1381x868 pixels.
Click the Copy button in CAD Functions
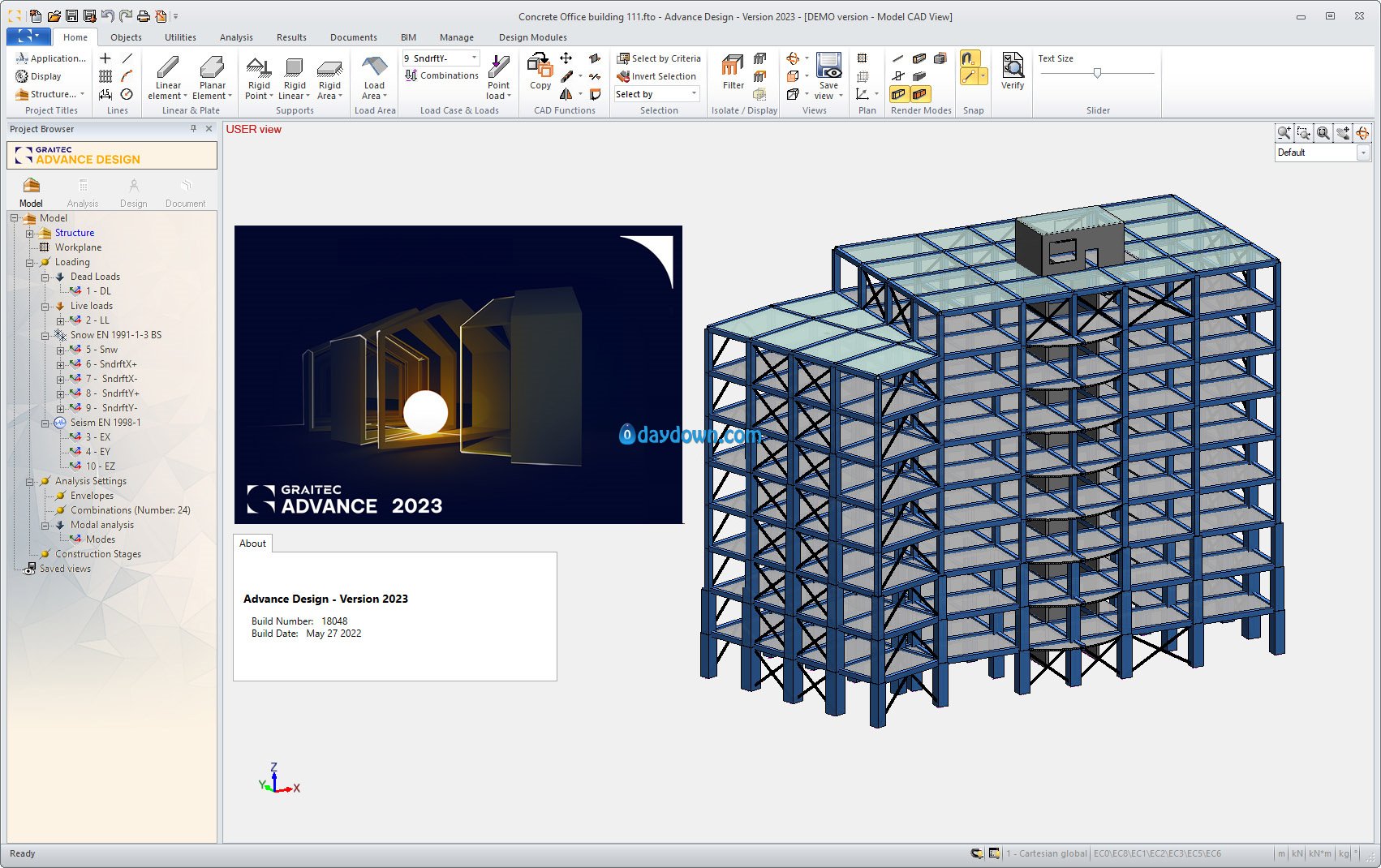tap(540, 71)
